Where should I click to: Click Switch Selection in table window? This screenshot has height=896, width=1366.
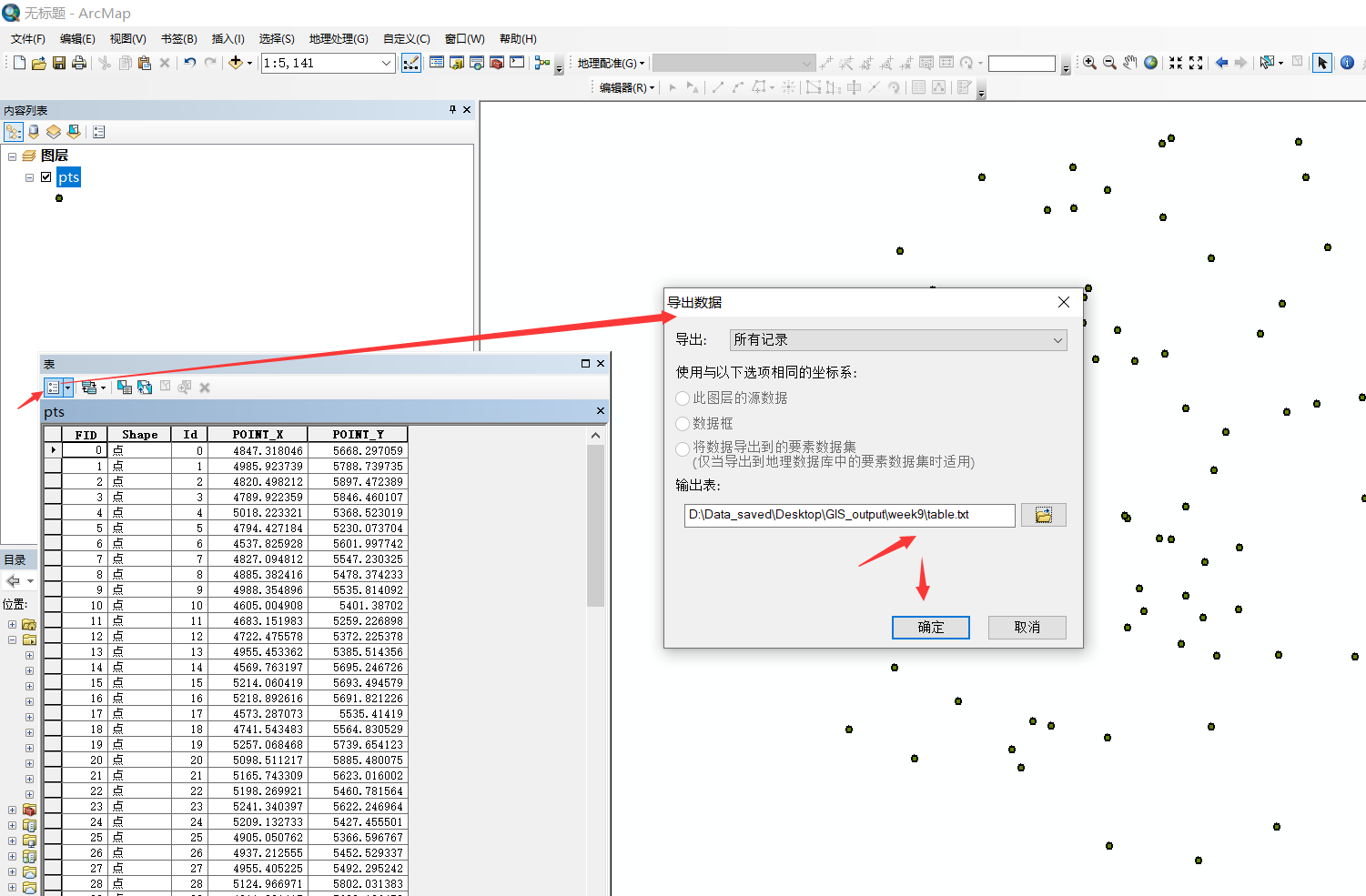pos(145,388)
